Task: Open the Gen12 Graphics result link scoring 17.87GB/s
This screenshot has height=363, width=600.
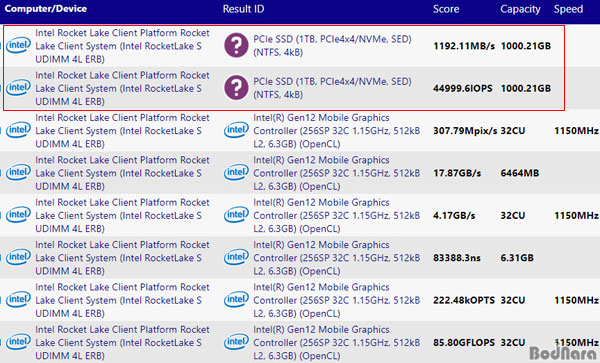Action: pyautogui.click(x=337, y=173)
